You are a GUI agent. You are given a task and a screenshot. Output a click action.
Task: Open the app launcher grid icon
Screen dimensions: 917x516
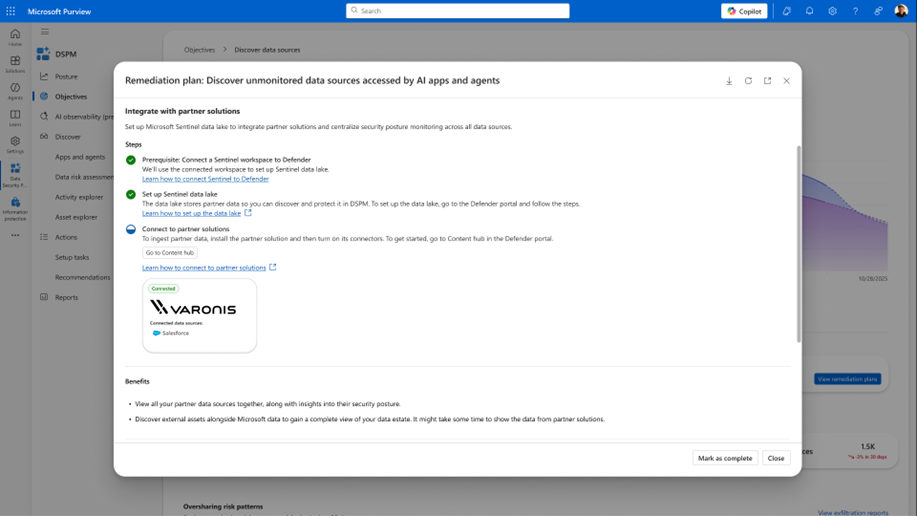(x=11, y=11)
